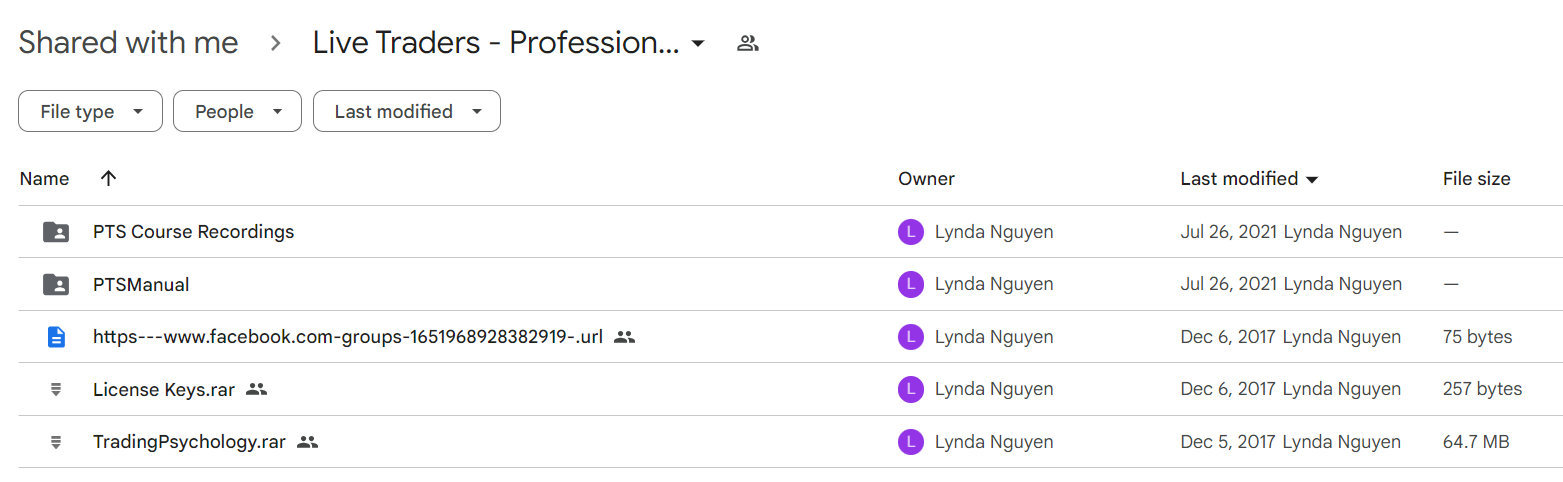Click Jul 26, 2021 date in PTS Course Recordings row
This screenshot has width=1563, height=482.
click(x=1229, y=232)
